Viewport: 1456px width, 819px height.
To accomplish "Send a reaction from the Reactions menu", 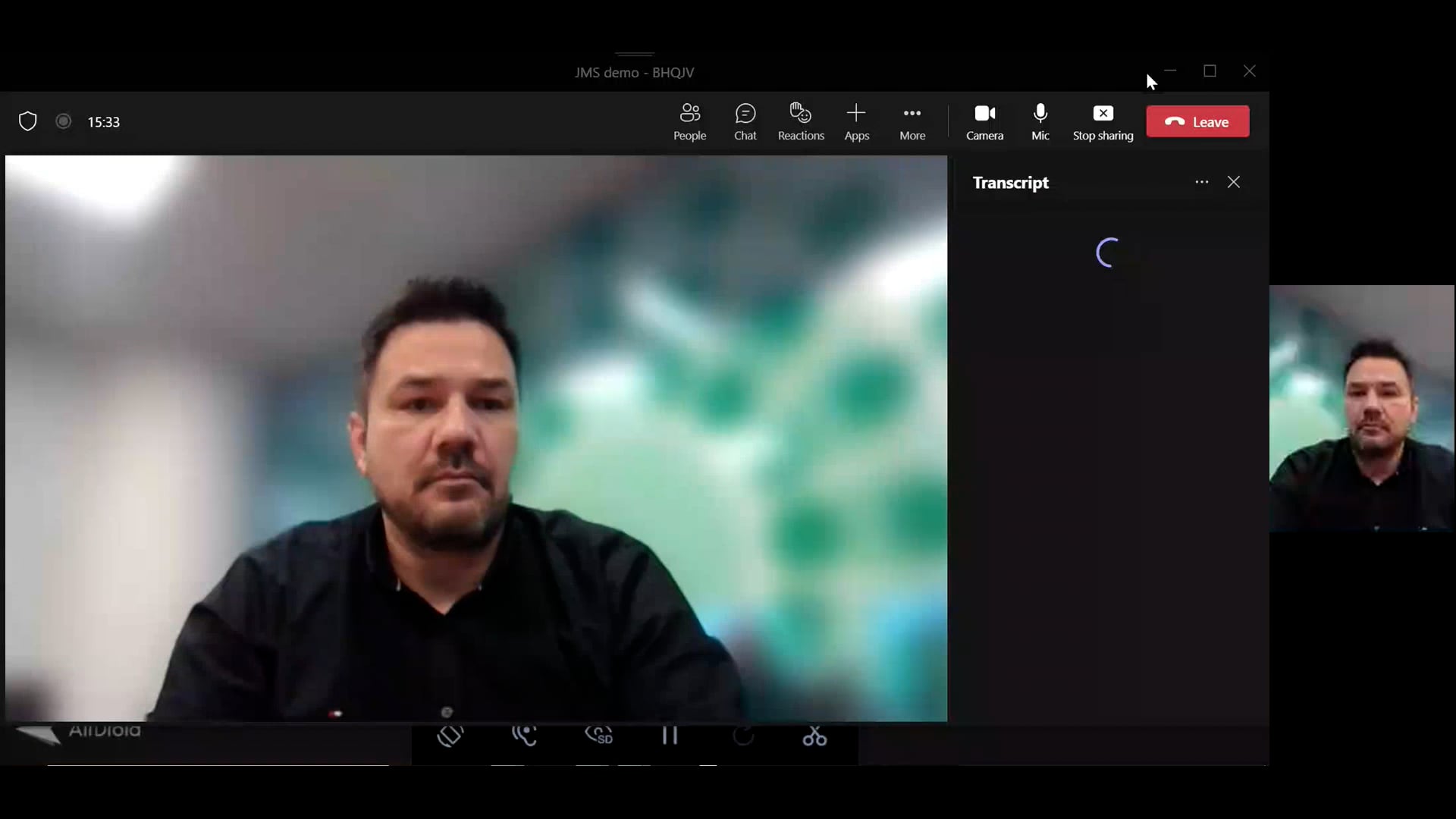I will click(x=801, y=121).
